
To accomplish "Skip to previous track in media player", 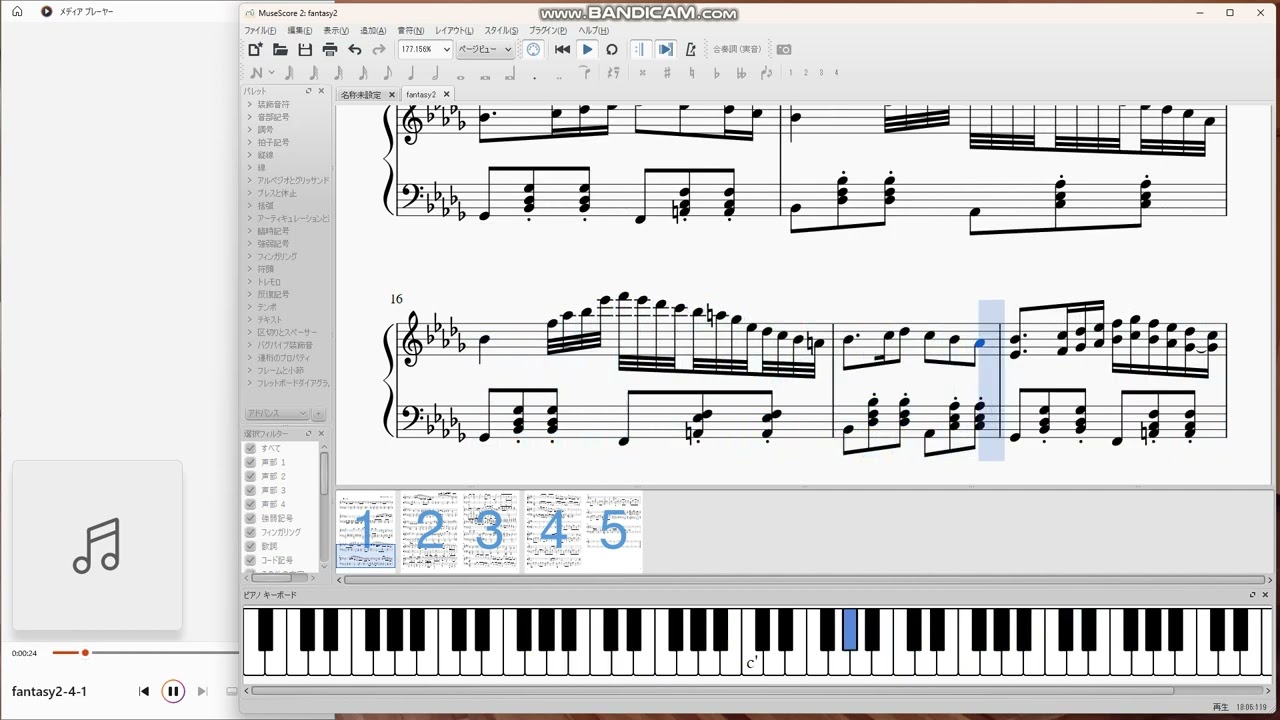I will [x=144, y=691].
